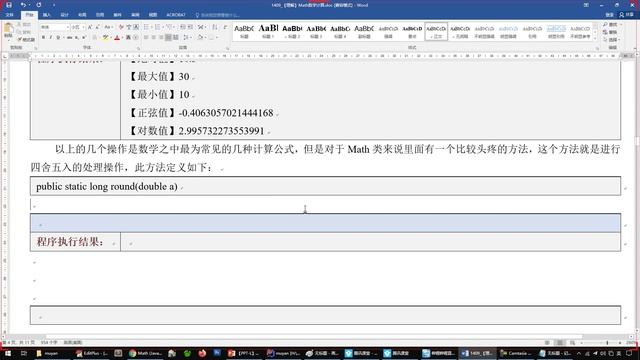Viewport: 640px width, 360px height.
Task: Open the File tab
Action: click(x=10, y=15)
